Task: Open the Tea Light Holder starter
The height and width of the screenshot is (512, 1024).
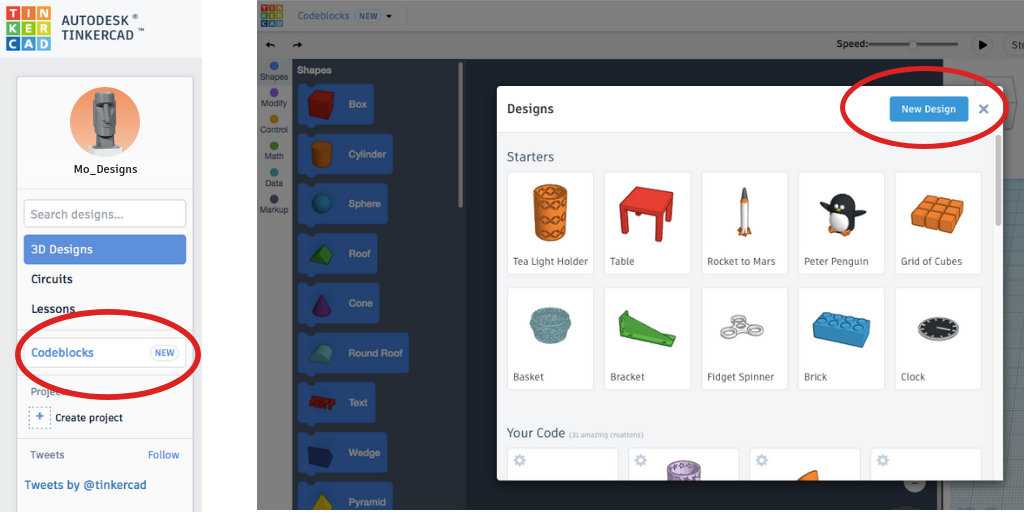Action: pyautogui.click(x=551, y=223)
